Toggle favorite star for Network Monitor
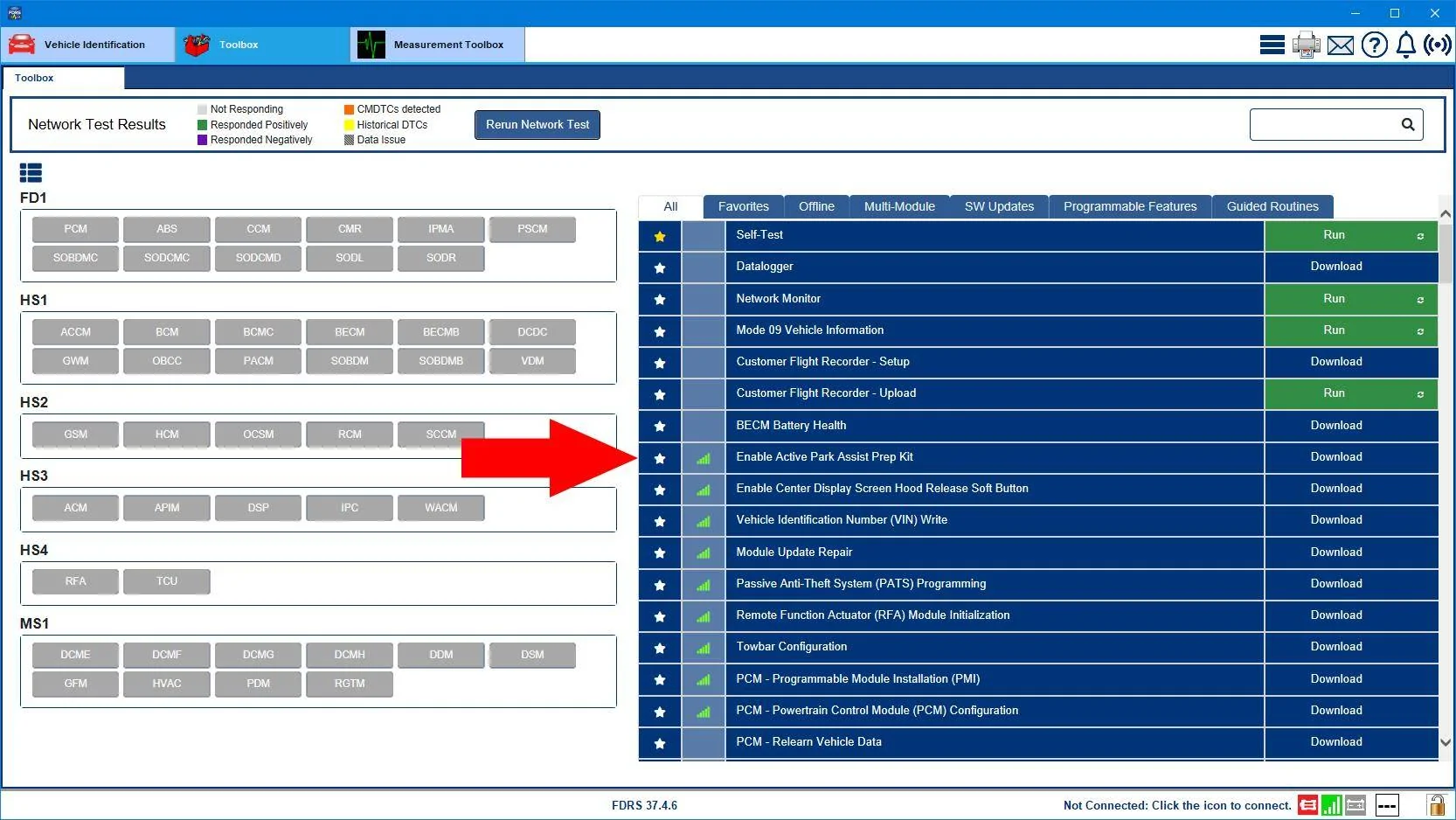Viewport: 1456px width, 820px height. (x=660, y=299)
